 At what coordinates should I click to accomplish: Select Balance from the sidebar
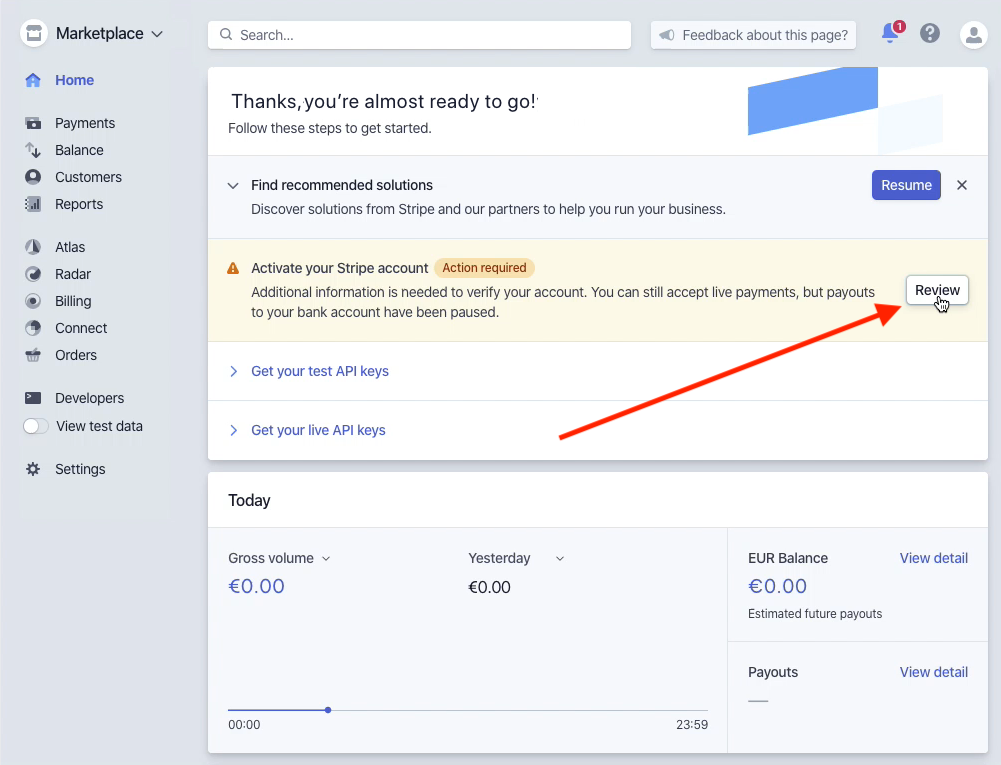coord(80,149)
